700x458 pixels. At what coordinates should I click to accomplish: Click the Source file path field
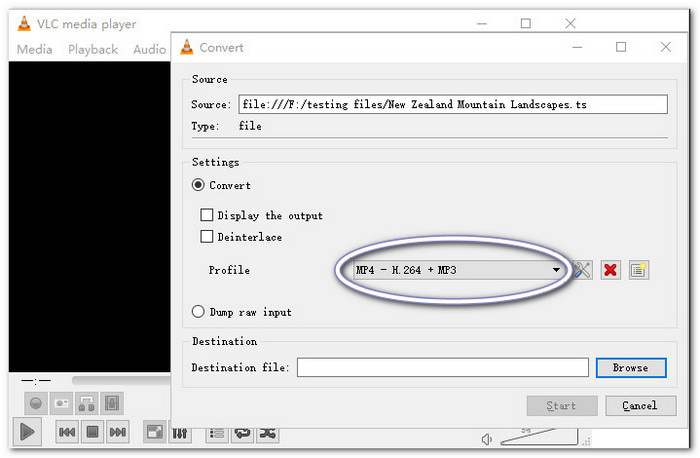click(453, 104)
